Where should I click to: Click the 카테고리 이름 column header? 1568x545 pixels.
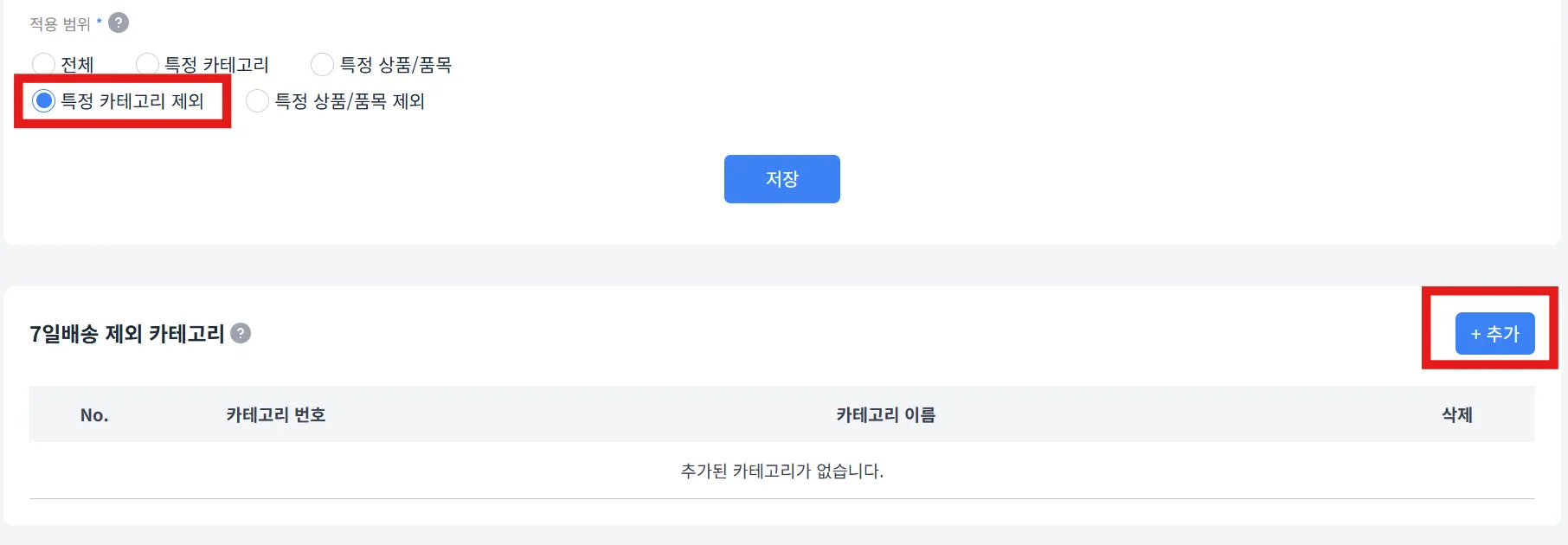885,415
